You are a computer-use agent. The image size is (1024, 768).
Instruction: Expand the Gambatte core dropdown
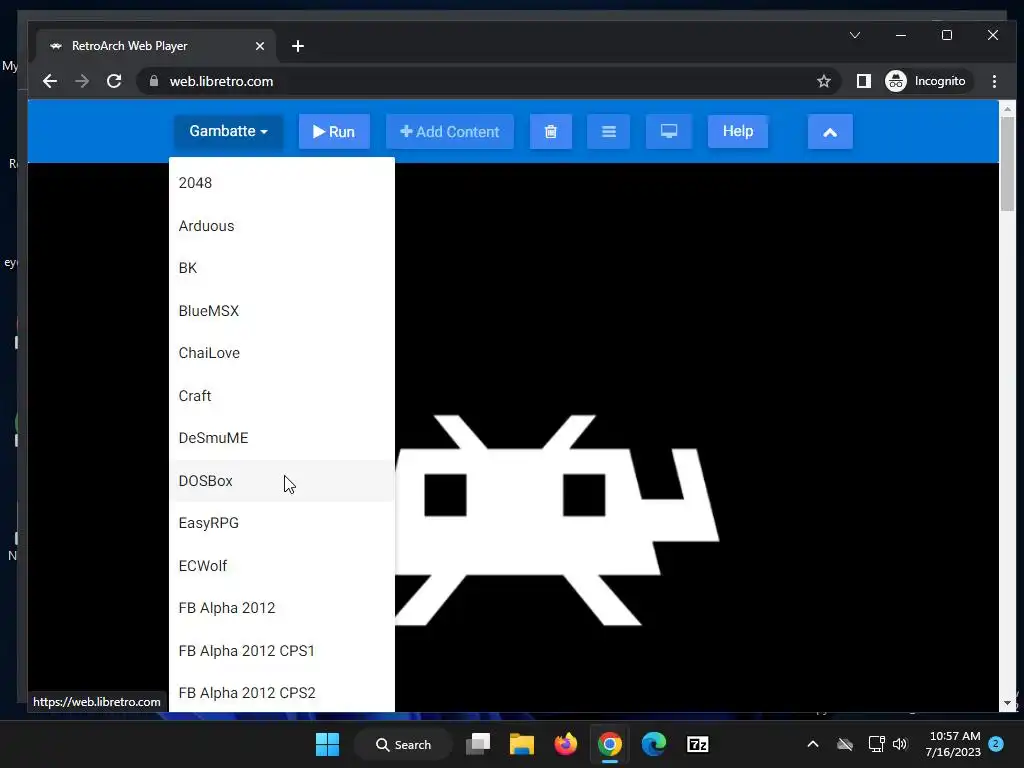point(228,131)
